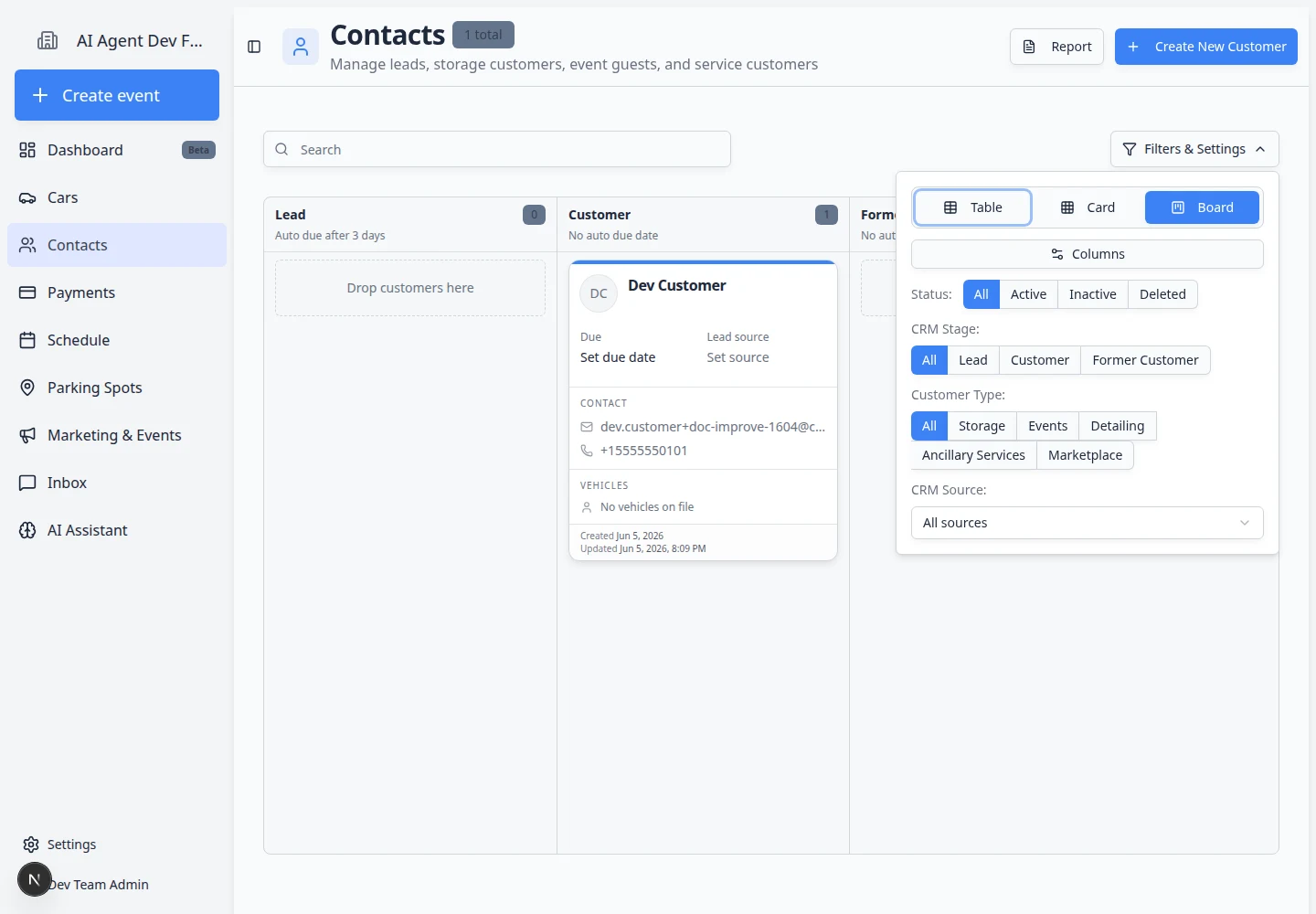This screenshot has height=914, width=1316.
Task: Click the Inbox message icon
Action: pos(27,483)
